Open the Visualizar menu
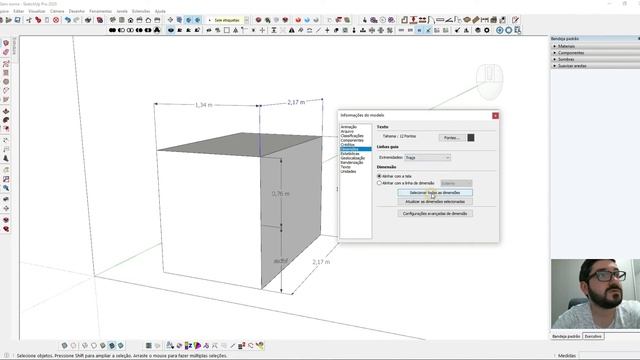640x360 pixels. tap(37, 11)
